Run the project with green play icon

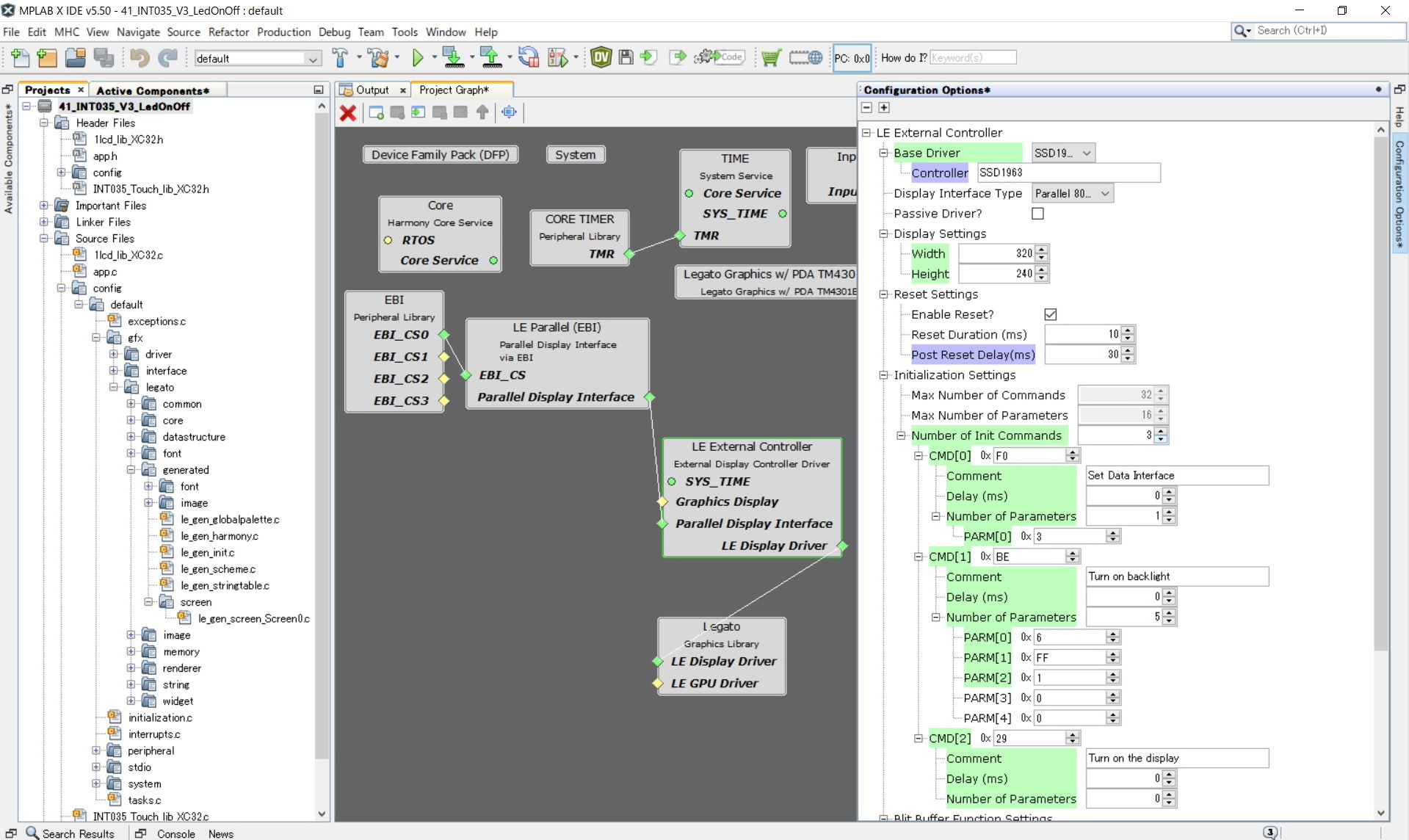[418, 57]
